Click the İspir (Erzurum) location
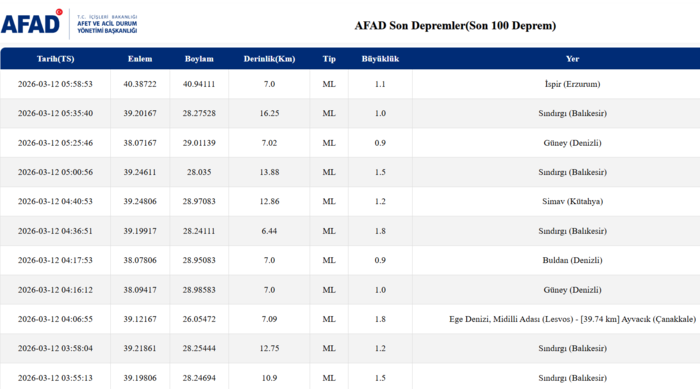Screen dimensions: 700x389 (x=572, y=84)
